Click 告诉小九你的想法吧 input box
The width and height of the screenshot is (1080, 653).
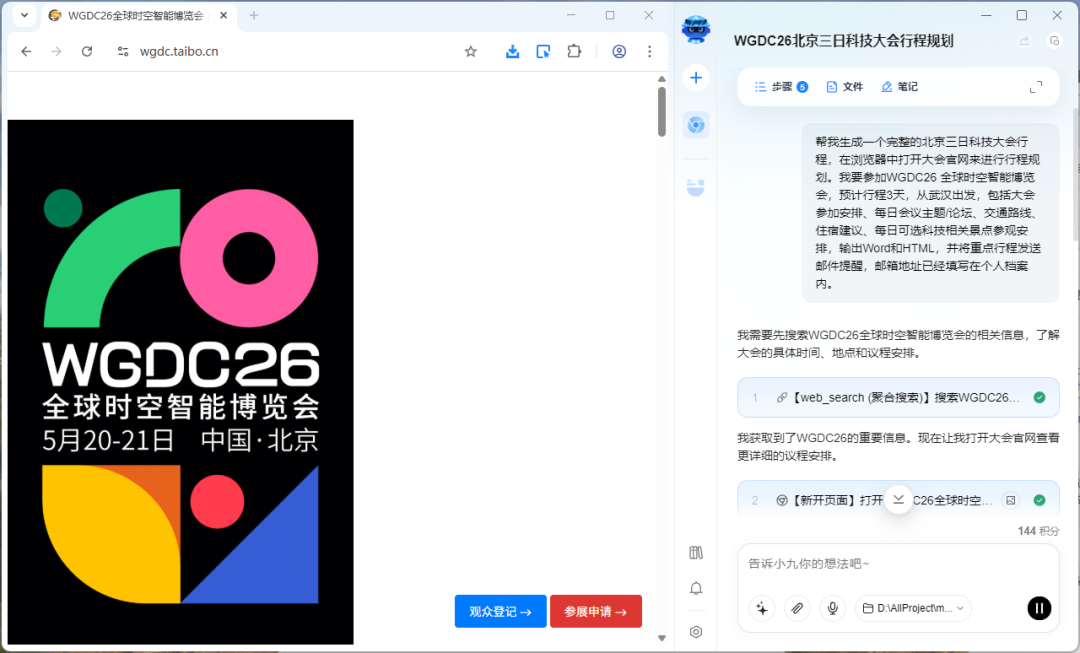[898, 564]
